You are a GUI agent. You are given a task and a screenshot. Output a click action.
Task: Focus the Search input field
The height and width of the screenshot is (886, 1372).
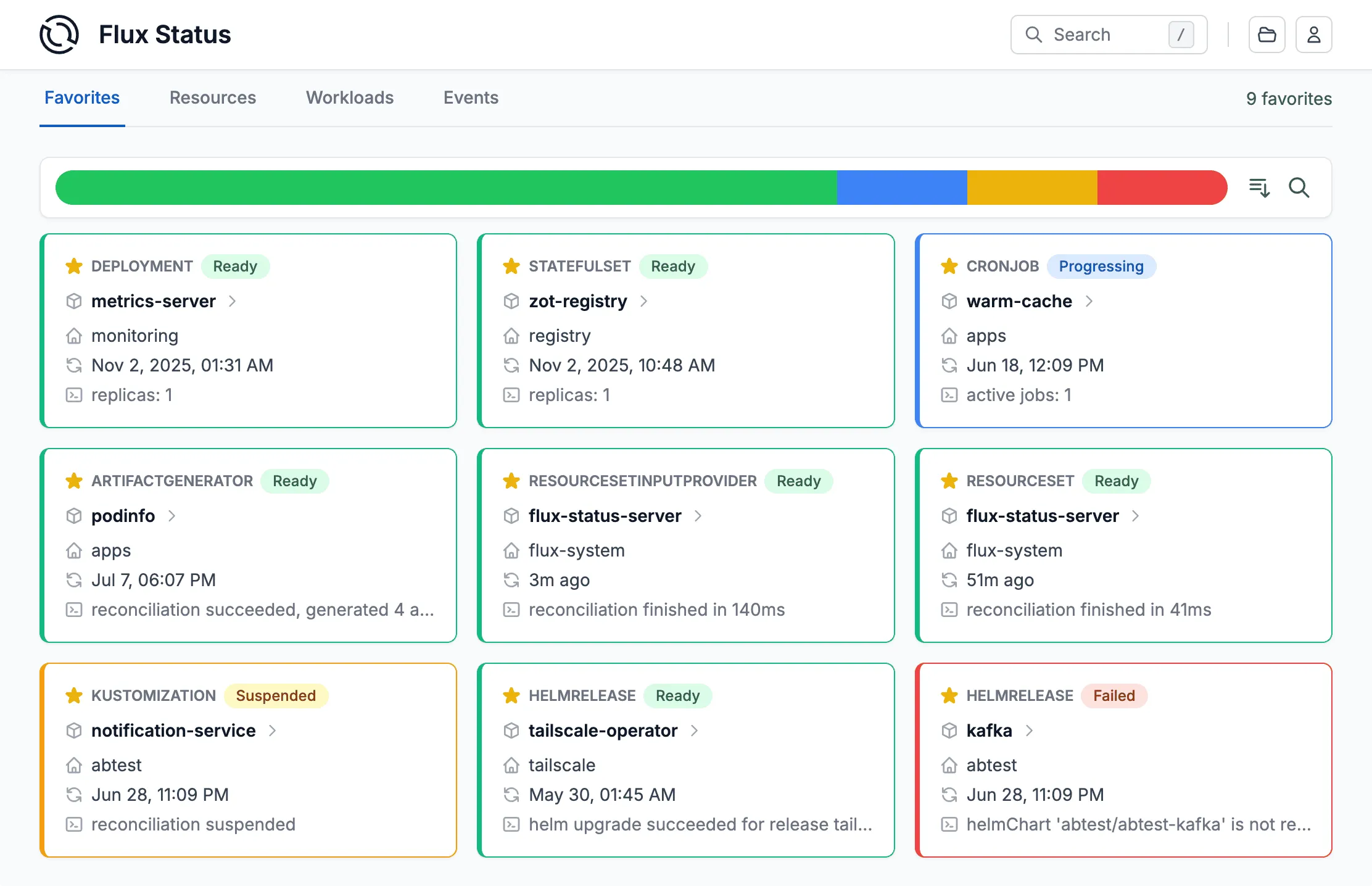1109,35
